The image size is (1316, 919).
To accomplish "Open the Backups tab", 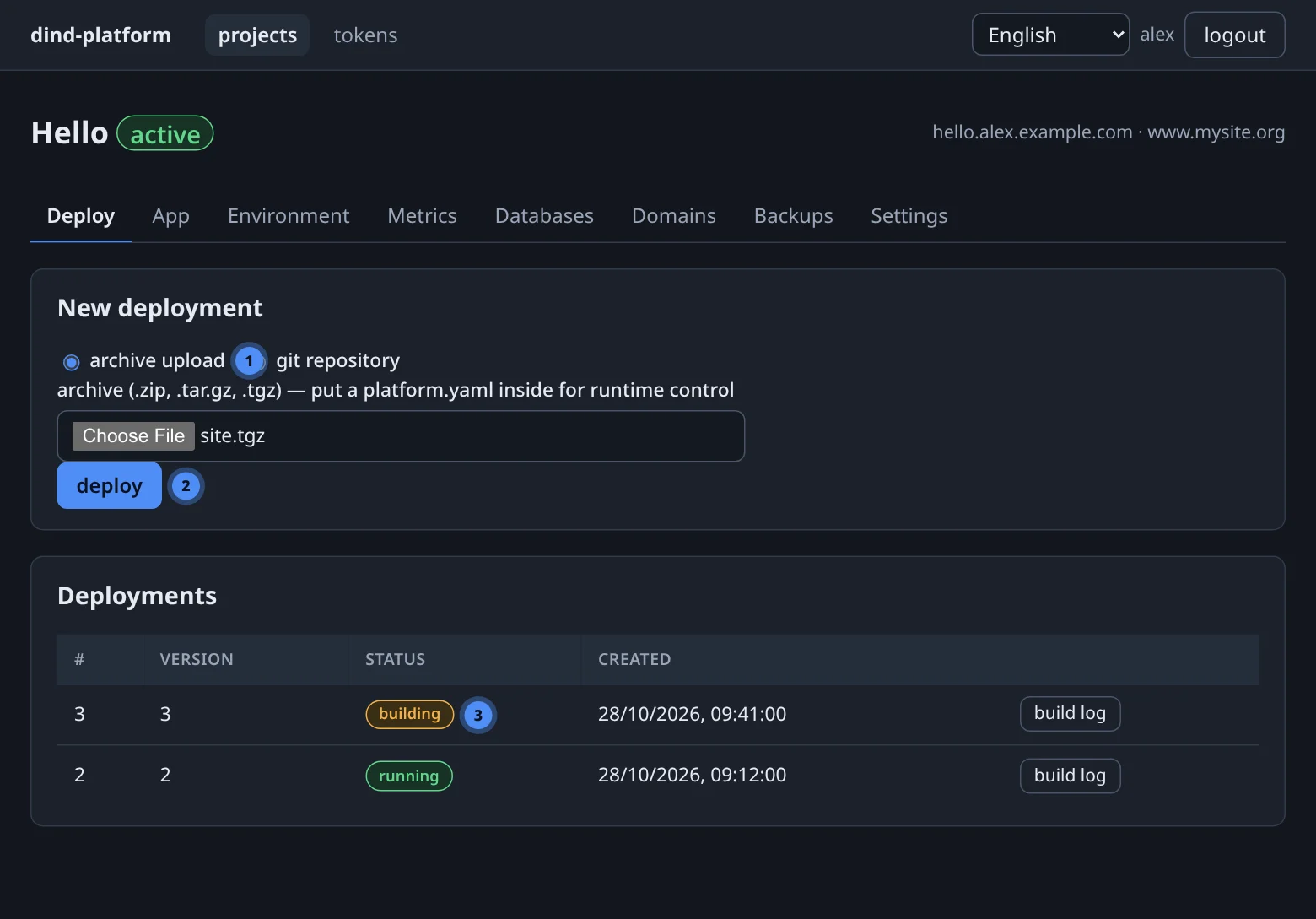I will (x=794, y=216).
